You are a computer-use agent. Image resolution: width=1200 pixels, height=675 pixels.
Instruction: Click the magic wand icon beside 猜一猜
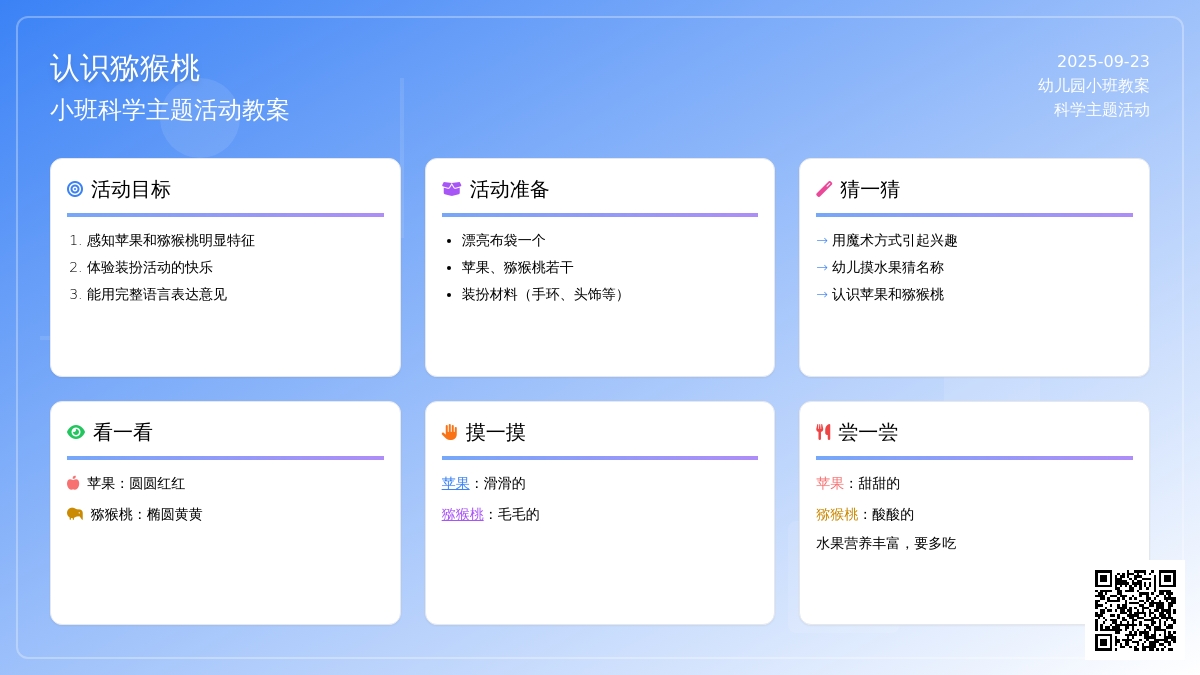tap(824, 189)
